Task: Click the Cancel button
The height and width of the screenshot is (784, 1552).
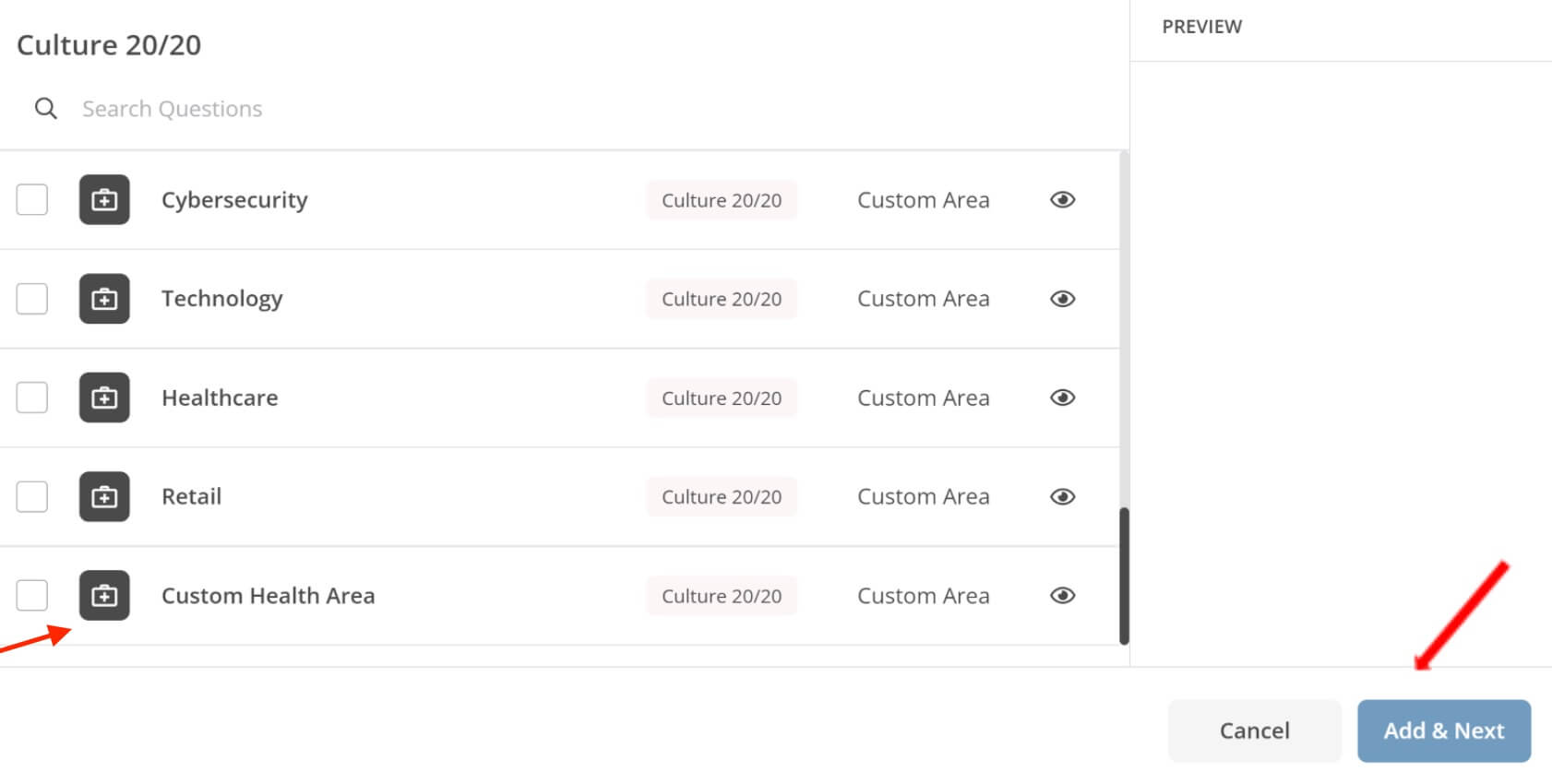Action: pyautogui.click(x=1255, y=731)
